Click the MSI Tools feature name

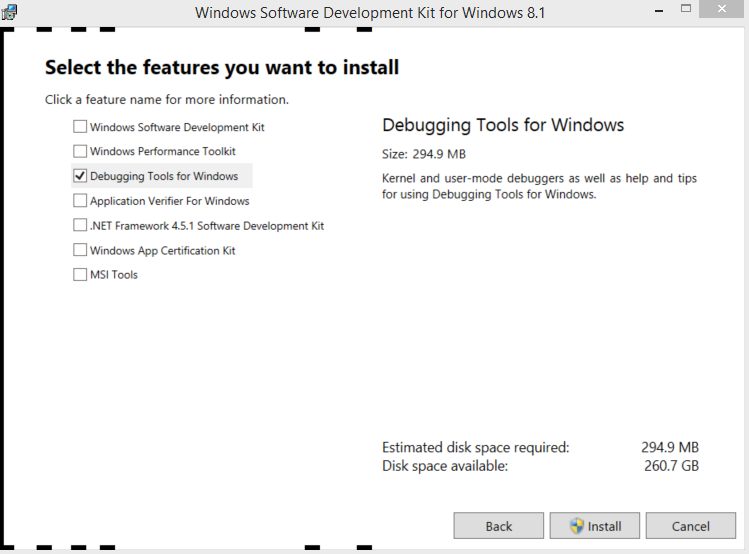click(114, 275)
